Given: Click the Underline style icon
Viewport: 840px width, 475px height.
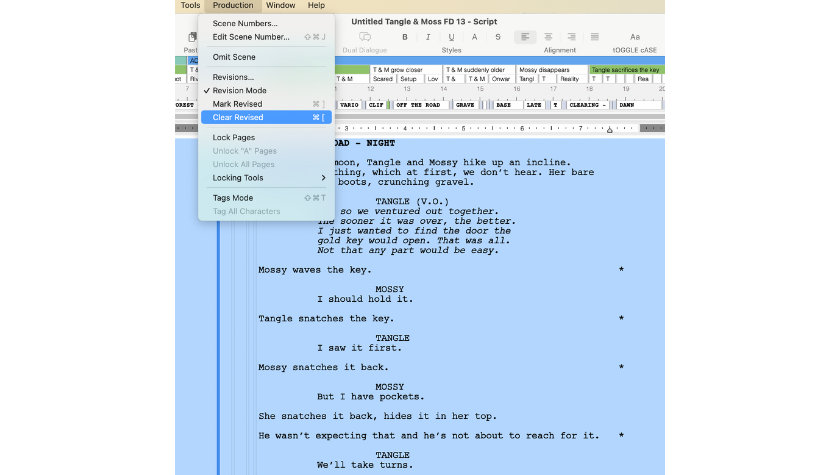Looking at the screenshot, I should point(451,37).
